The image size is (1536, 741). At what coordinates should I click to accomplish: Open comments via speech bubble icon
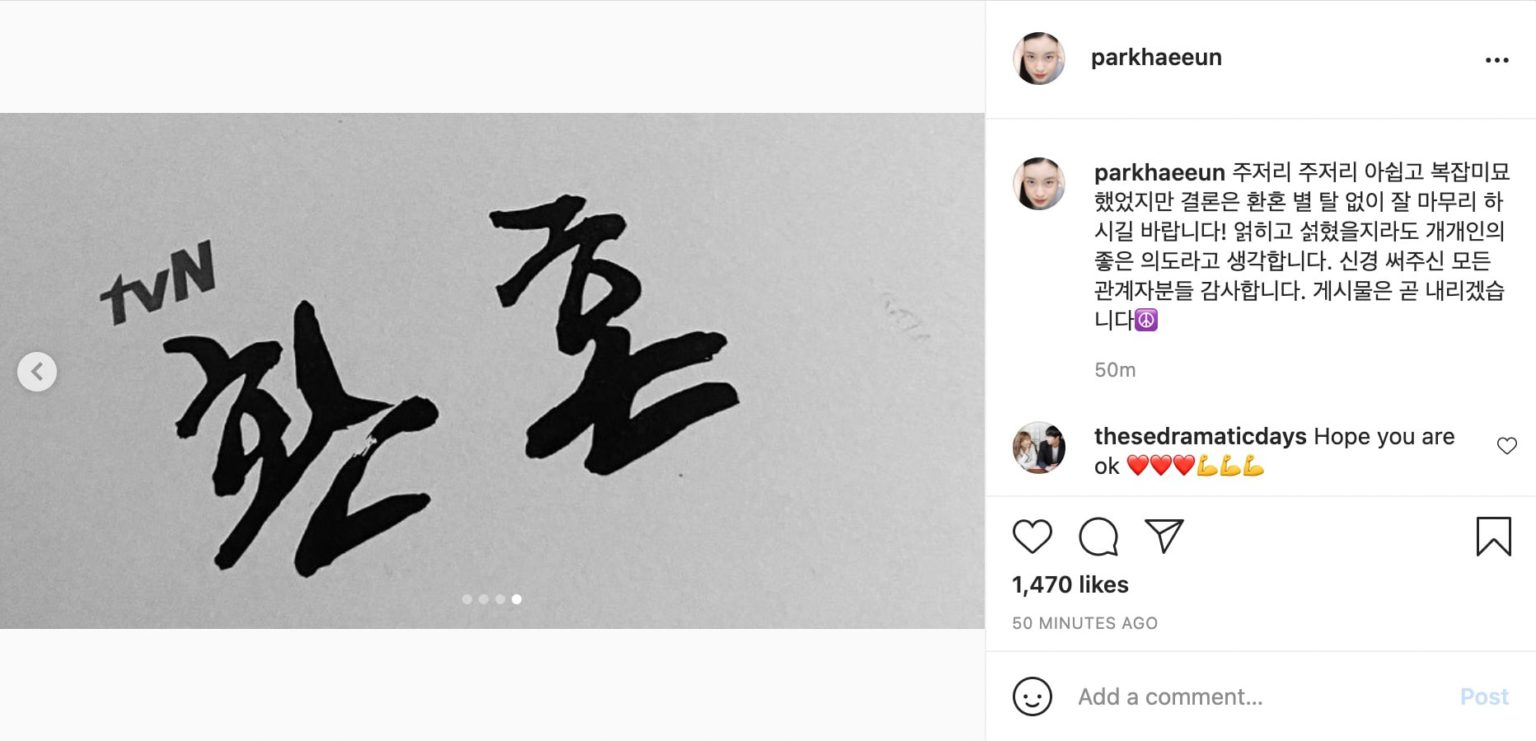click(x=1098, y=537)
